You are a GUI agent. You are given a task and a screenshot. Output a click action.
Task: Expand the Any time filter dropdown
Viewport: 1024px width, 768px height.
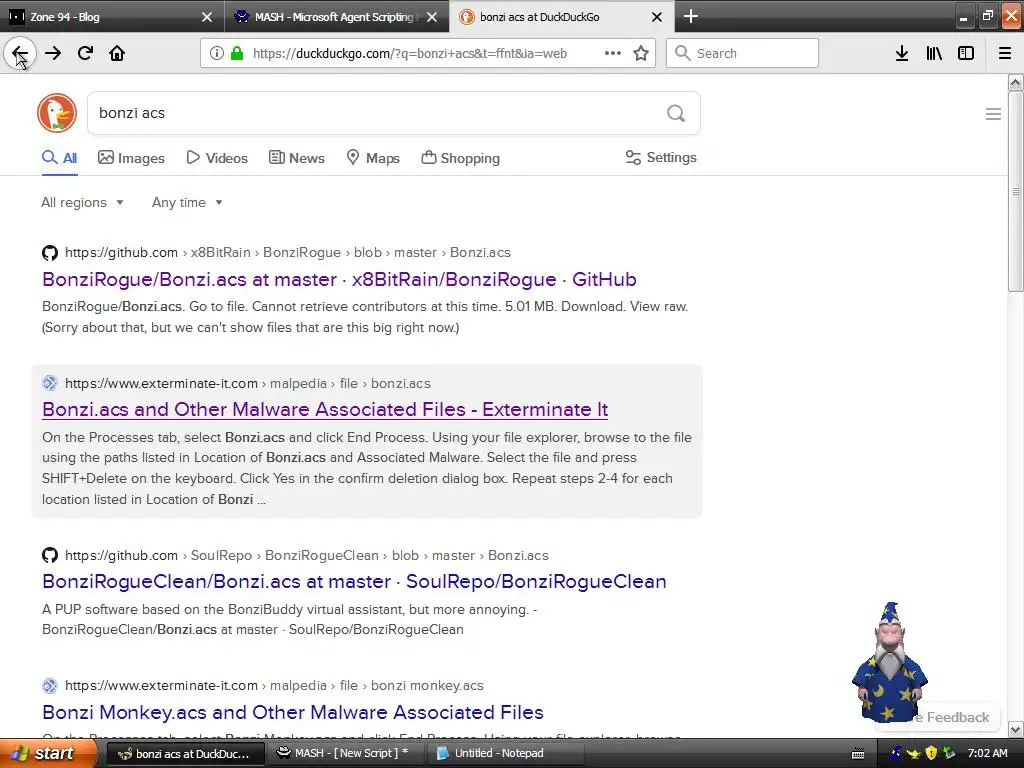(187, 202)
